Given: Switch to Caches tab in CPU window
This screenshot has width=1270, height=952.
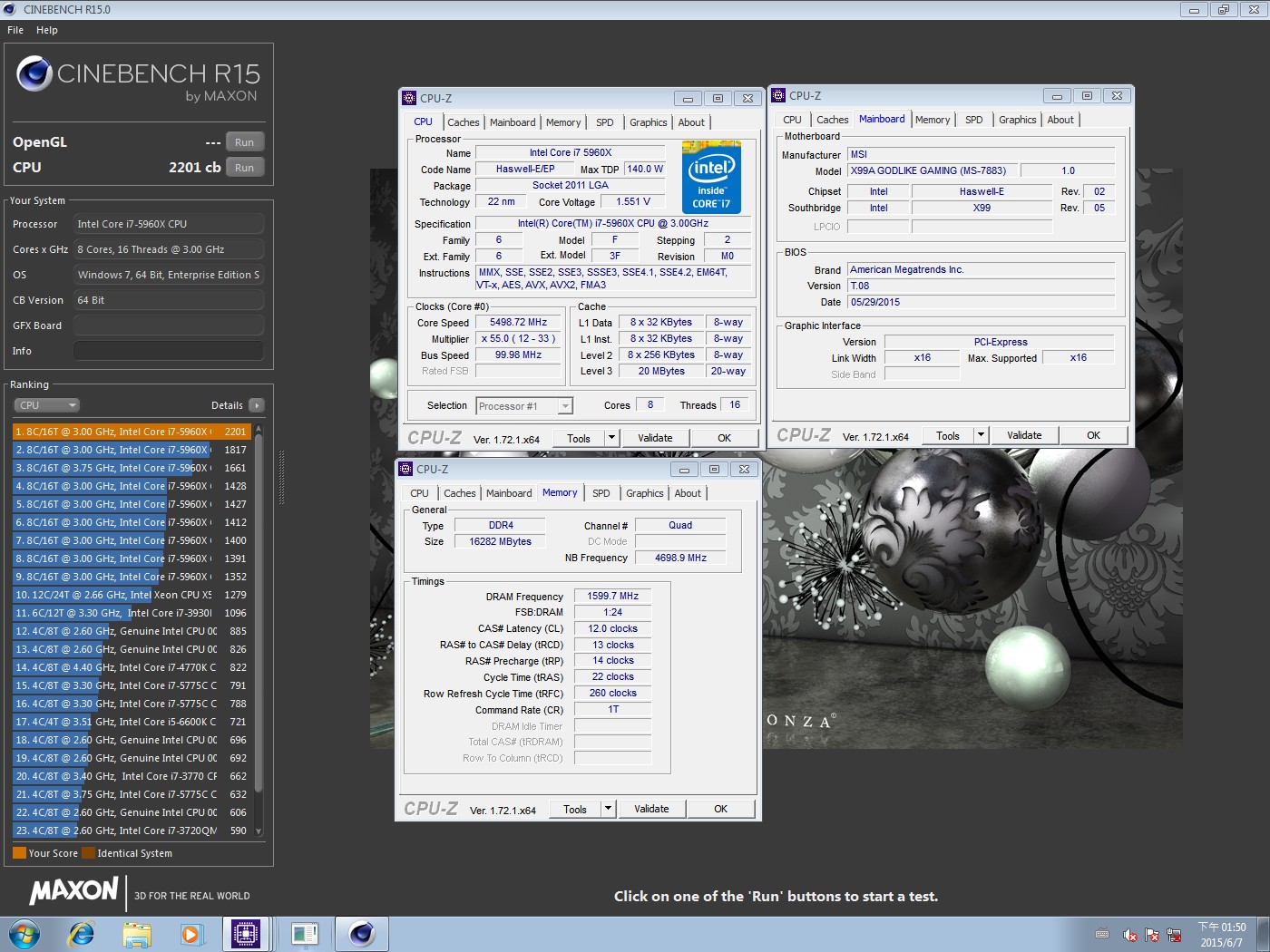Looking at the screenshot, I should coord(464,122).
